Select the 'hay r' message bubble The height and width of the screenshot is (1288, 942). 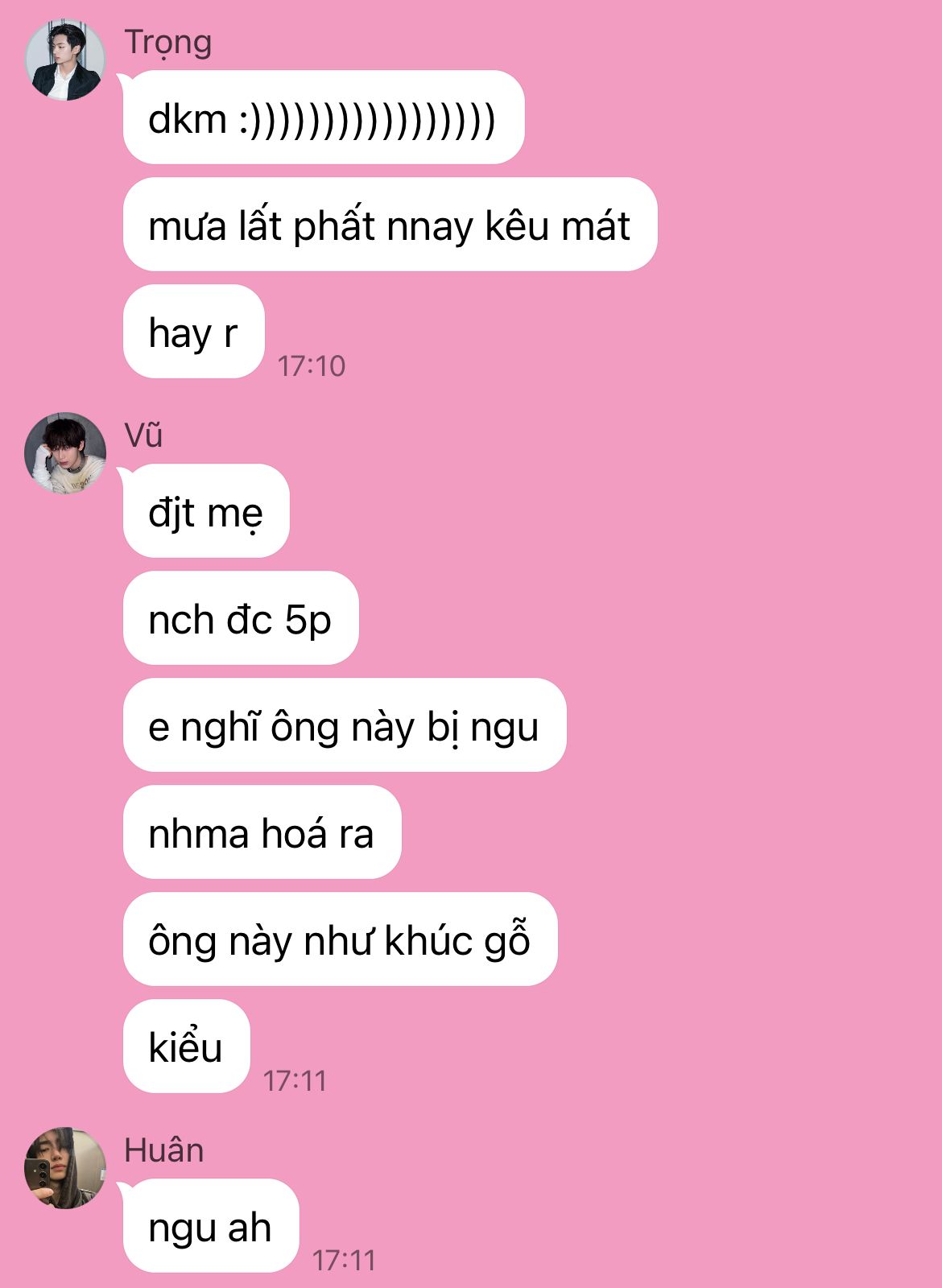pyautogui.click(x=194, y=332)
